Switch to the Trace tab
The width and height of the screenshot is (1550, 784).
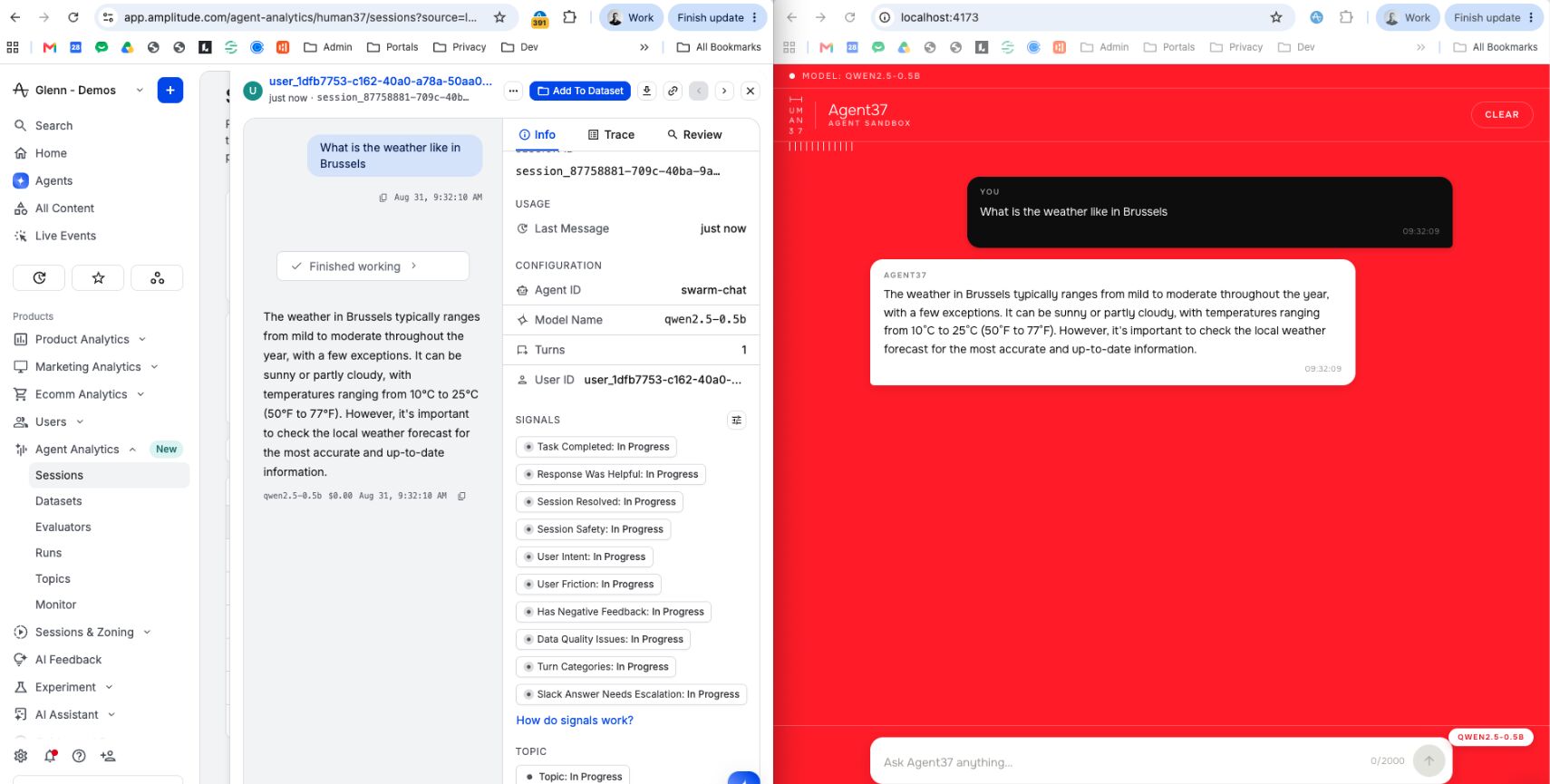tap(611, 135)
